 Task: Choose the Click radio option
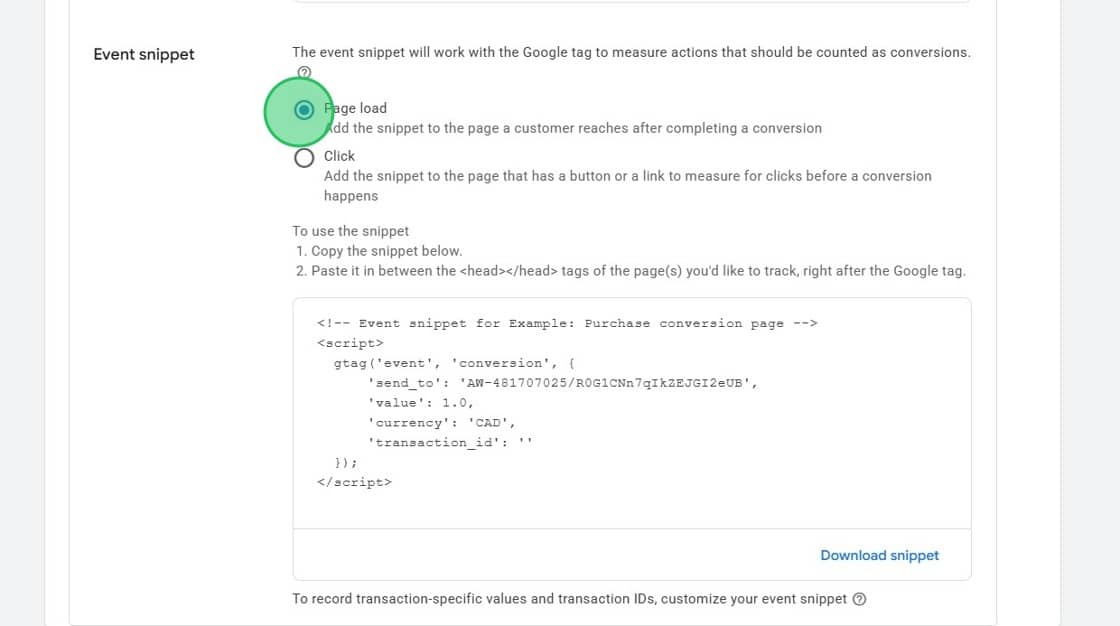[x=305, y=157]
